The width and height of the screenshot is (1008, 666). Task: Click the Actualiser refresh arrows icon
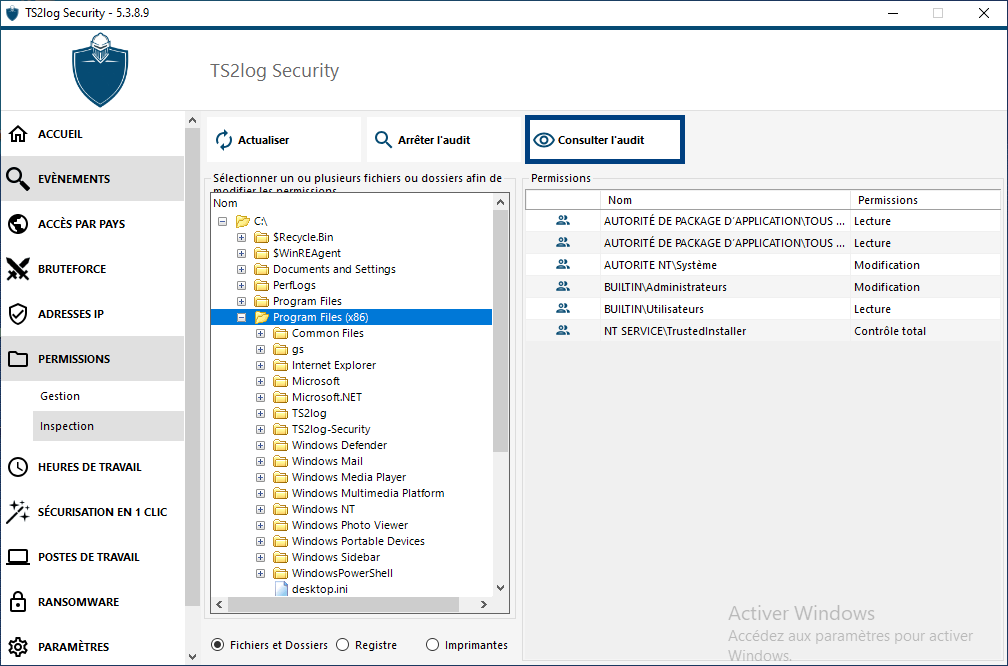point(224,140)
